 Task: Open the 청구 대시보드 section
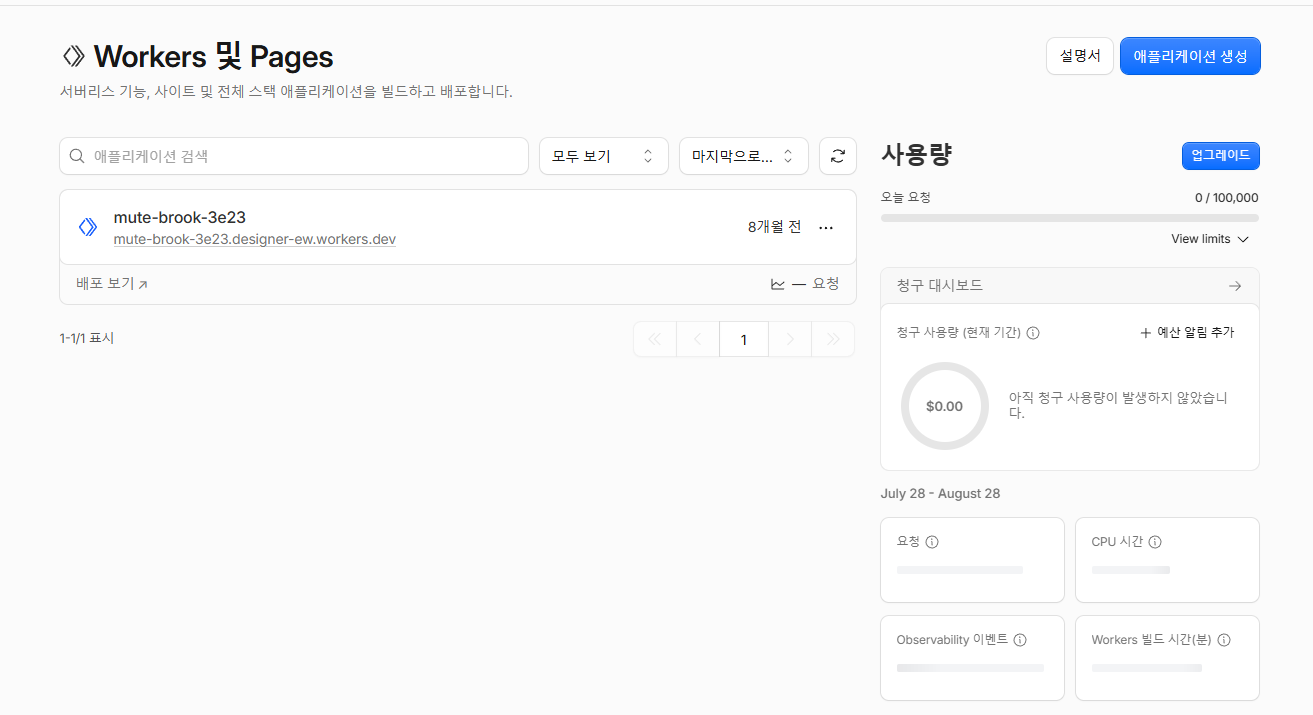pyautogui.click(x=1070, y=286)
